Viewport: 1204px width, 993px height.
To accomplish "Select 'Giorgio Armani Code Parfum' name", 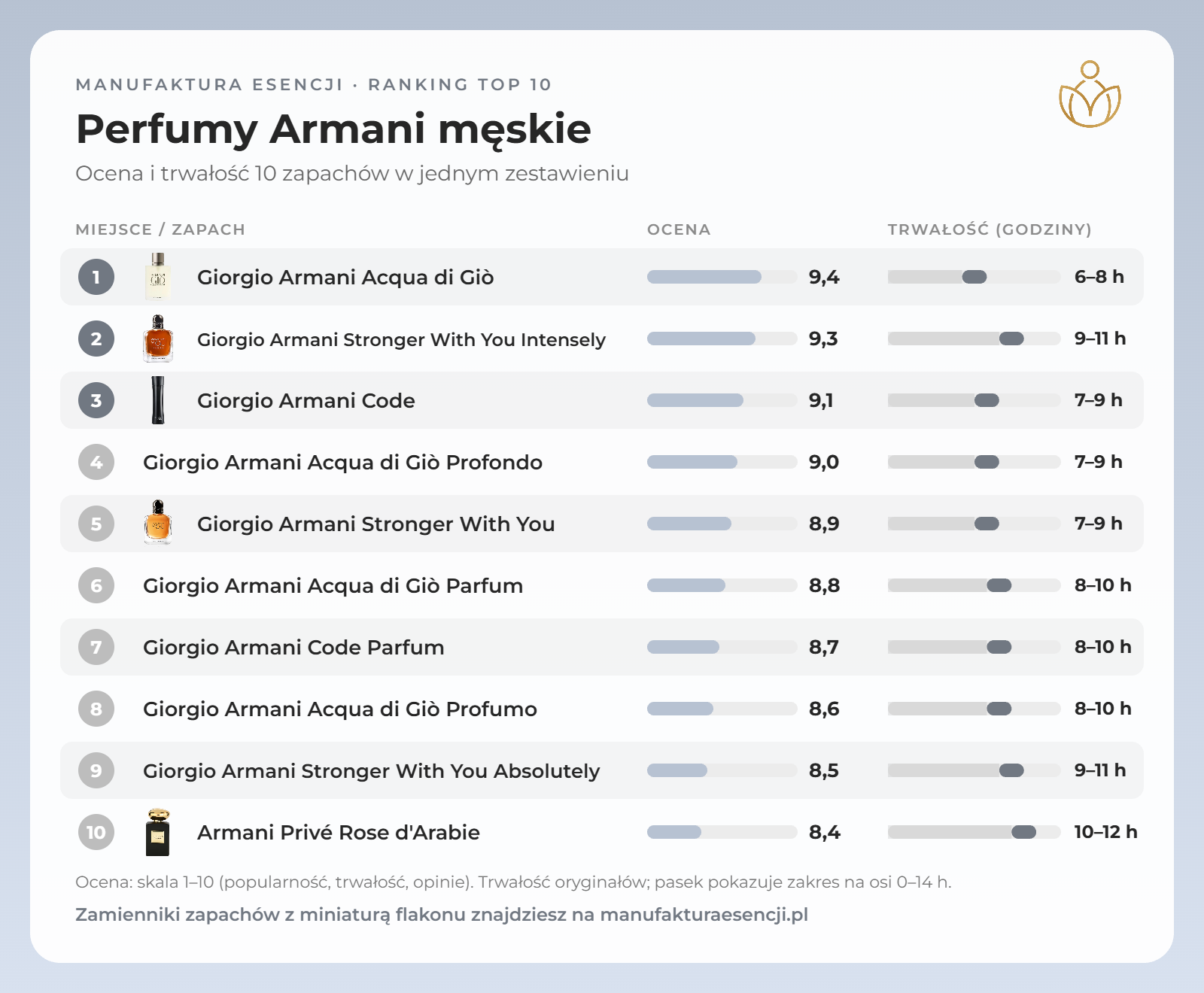I will [x=293, y=647].
